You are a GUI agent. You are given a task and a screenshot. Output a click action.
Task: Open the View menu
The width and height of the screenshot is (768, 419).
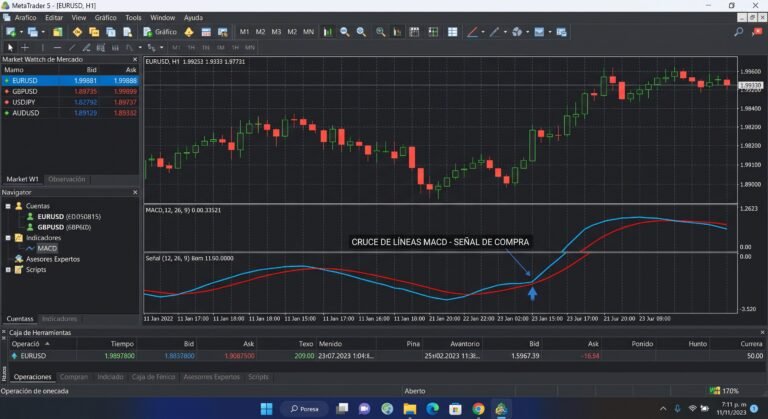click(79, 18)
